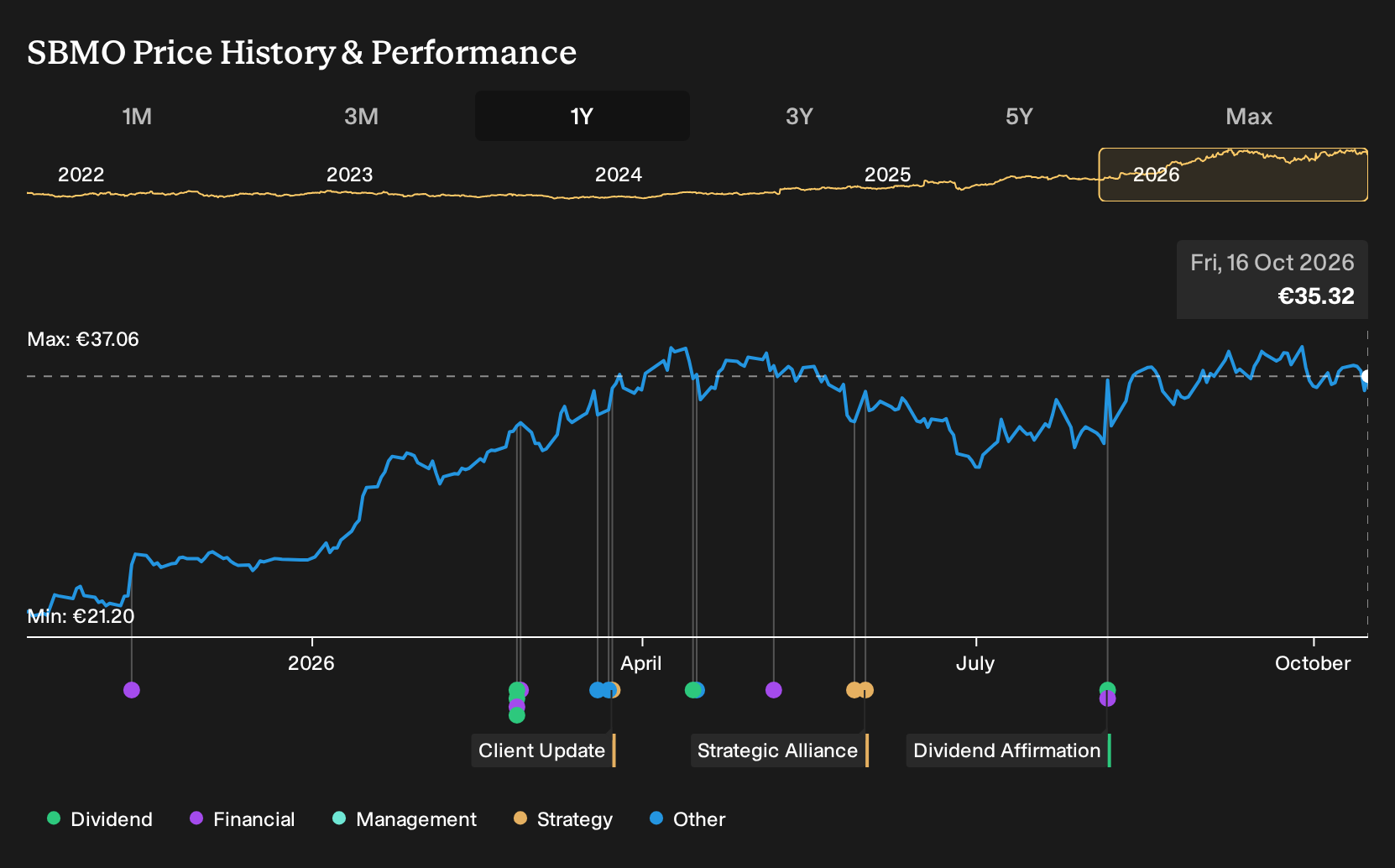
Task: Select the lone purple marker between April and July
Action: pos(774,690)
